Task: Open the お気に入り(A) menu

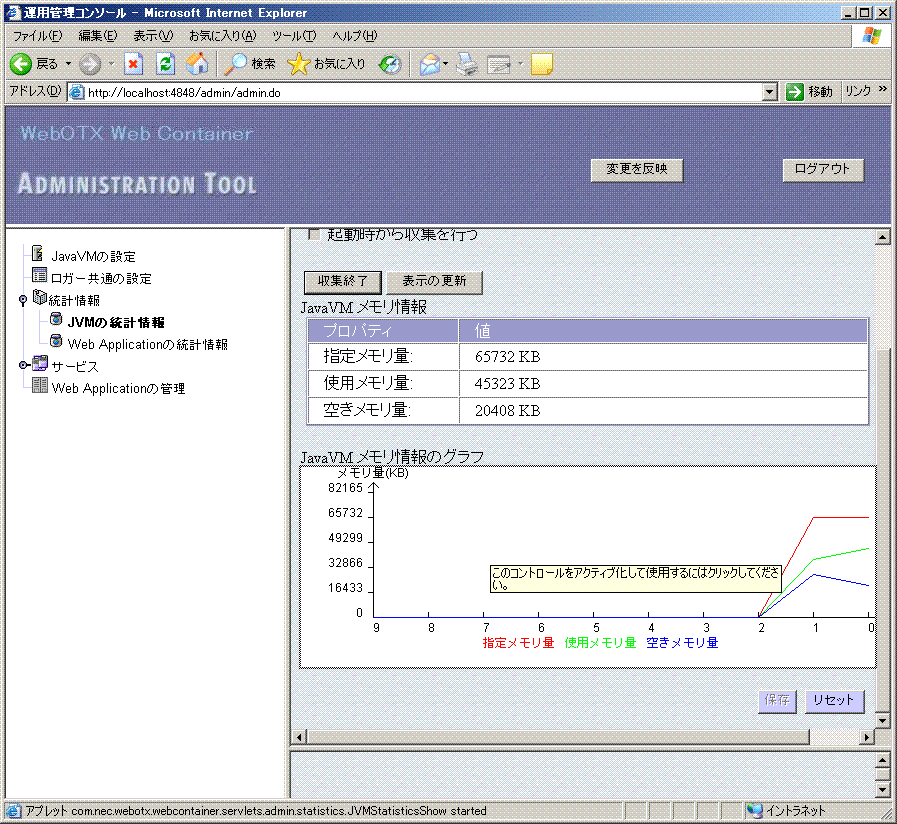Action: (x=223, y=36)
